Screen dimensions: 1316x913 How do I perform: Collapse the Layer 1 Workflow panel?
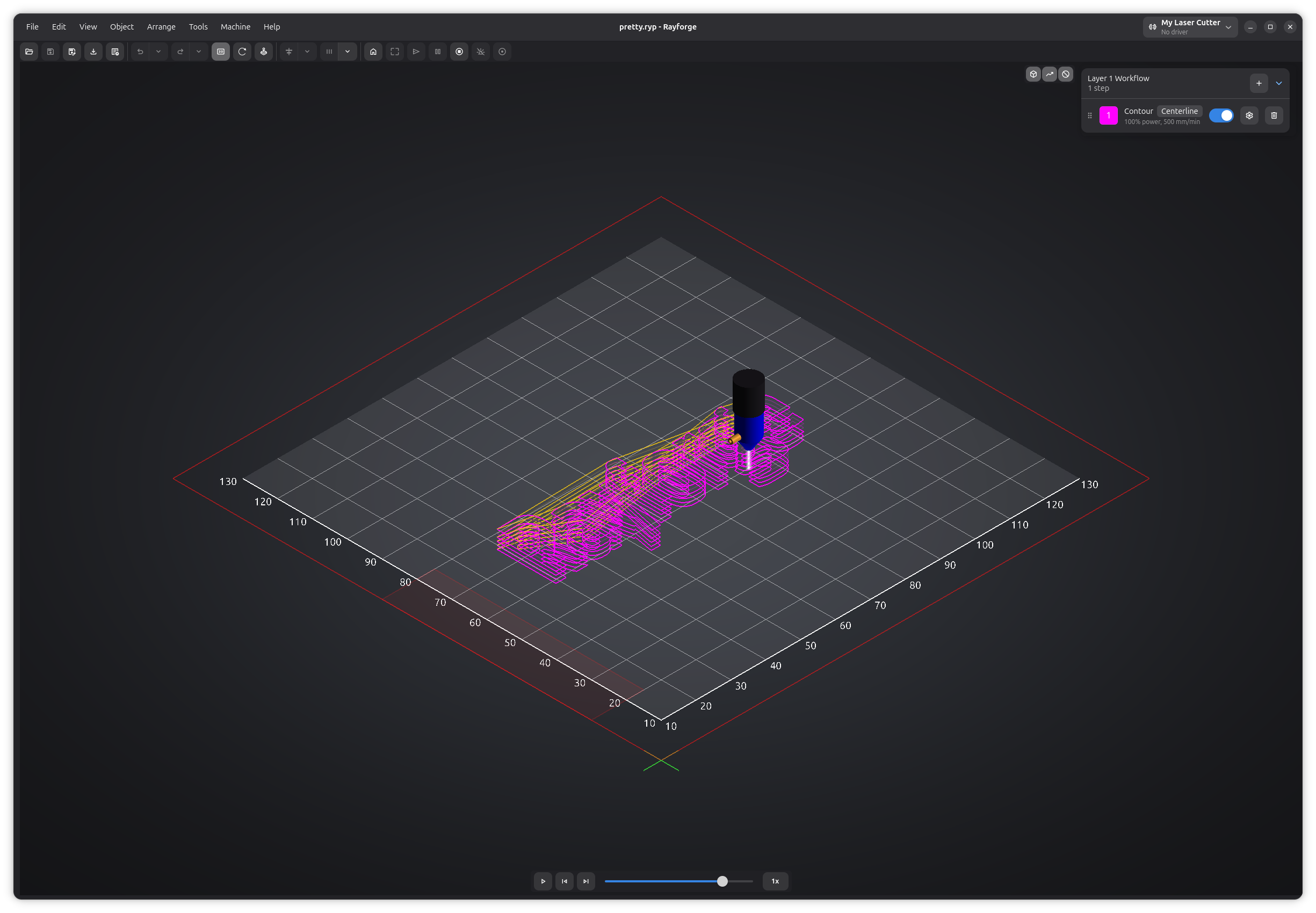click(1278, 83)
